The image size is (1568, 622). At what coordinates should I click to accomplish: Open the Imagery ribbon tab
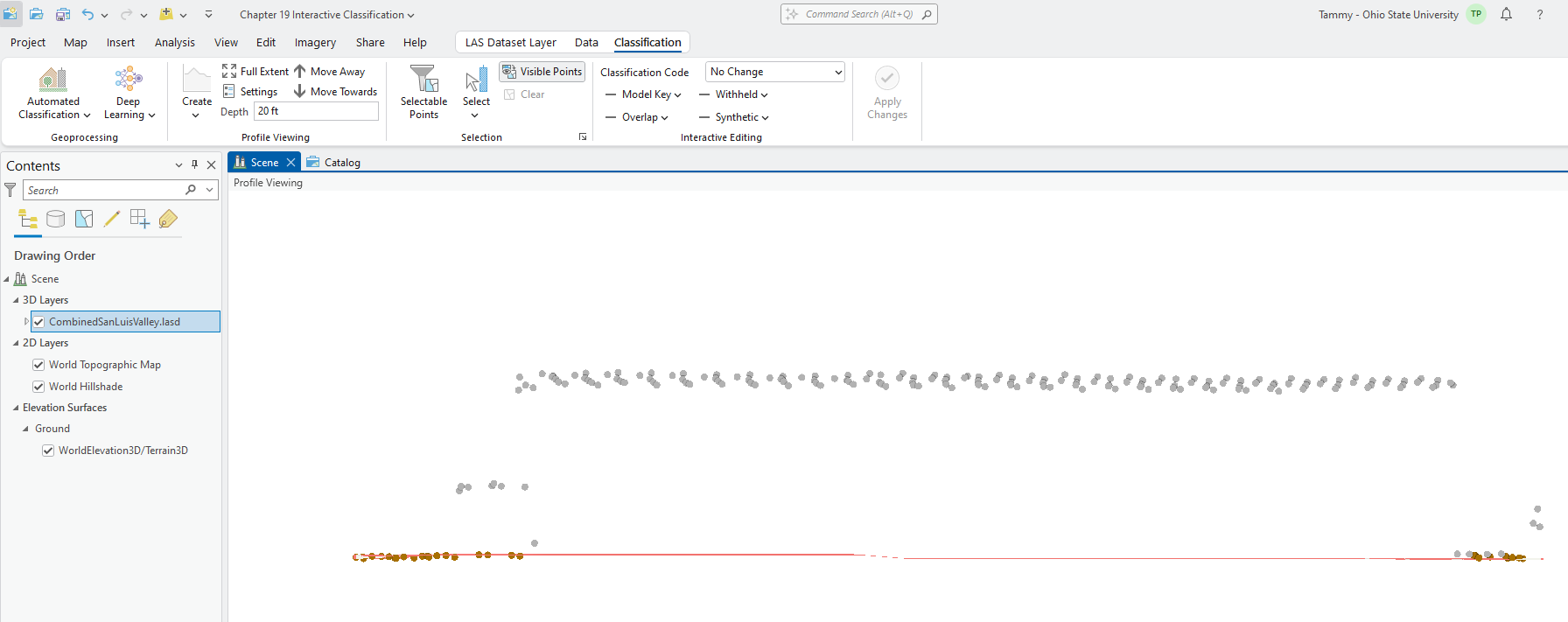point(315,42)
